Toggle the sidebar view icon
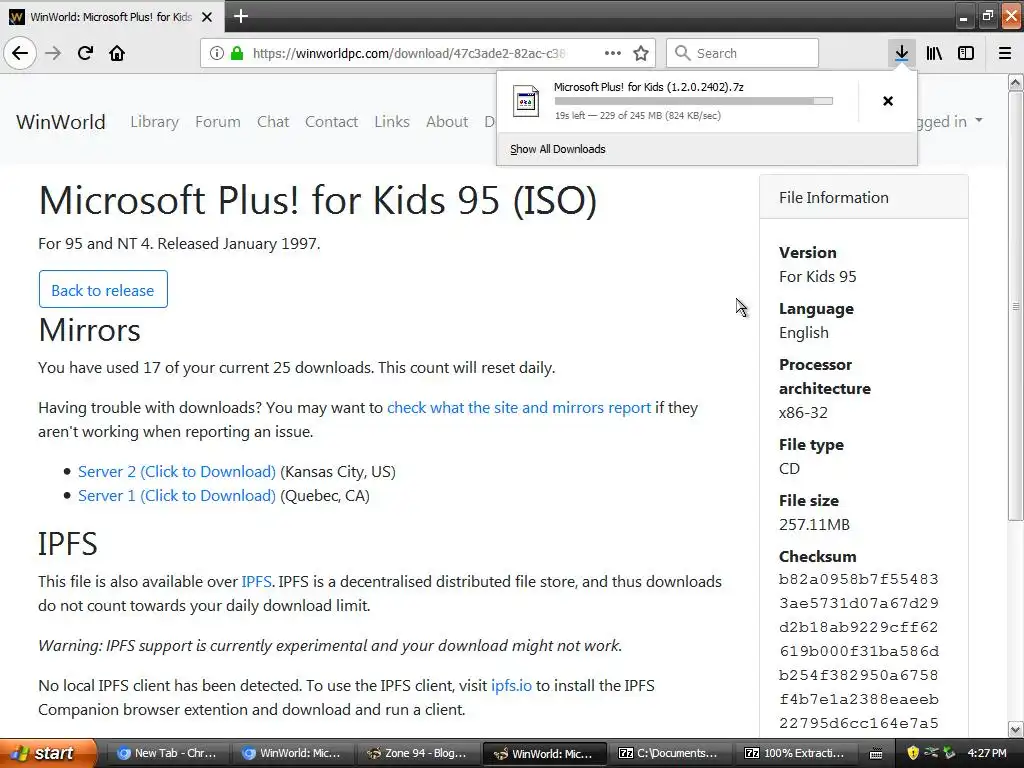 click(x=966, y=53)
